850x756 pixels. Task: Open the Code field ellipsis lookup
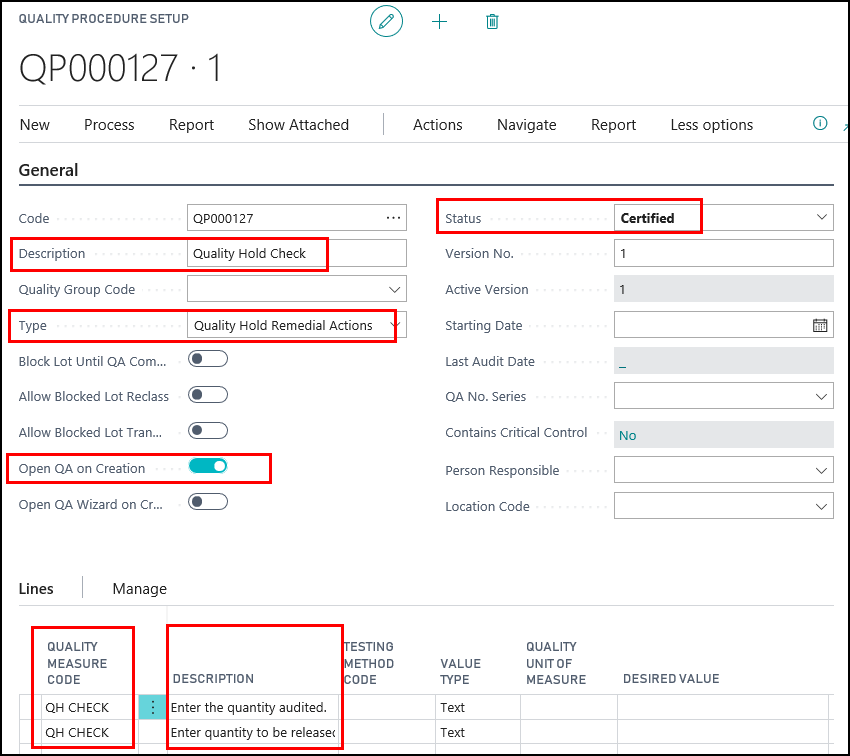pos(393,218)
